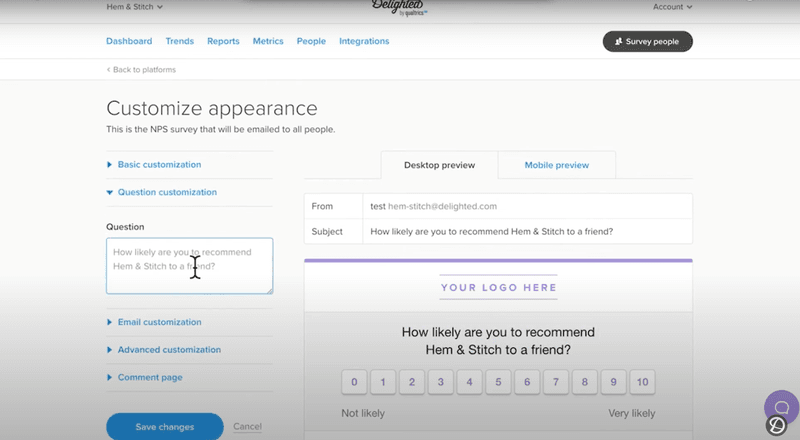Click the Customize appearance heading
Viewport: 800px width, 440px height.
point(212,108)
